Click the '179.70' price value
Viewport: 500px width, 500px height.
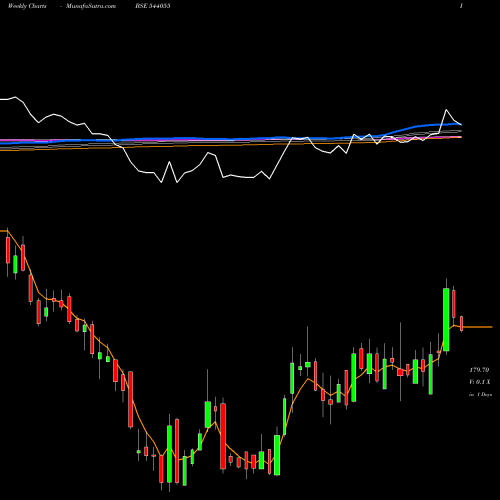479,370
